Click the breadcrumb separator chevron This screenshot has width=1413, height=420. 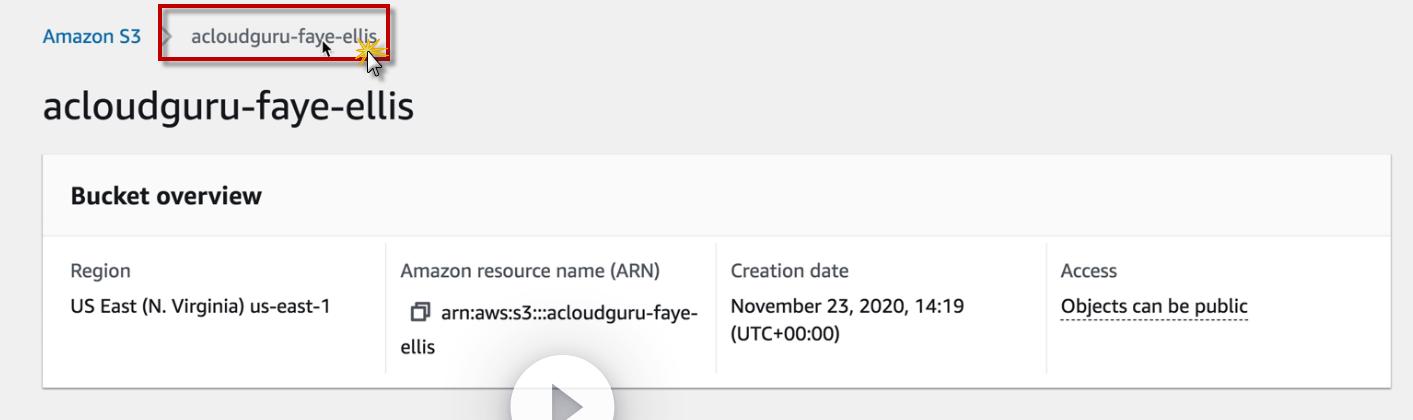click(166, 37)
